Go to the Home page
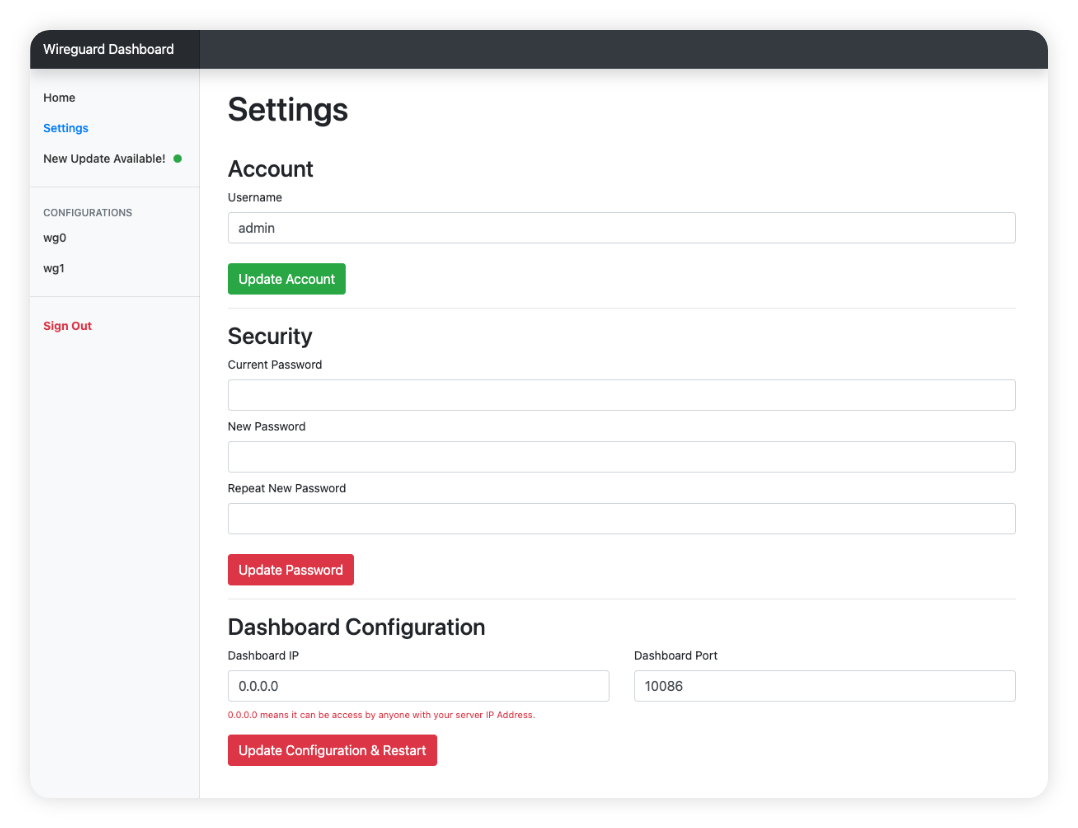 coord(59,98)
